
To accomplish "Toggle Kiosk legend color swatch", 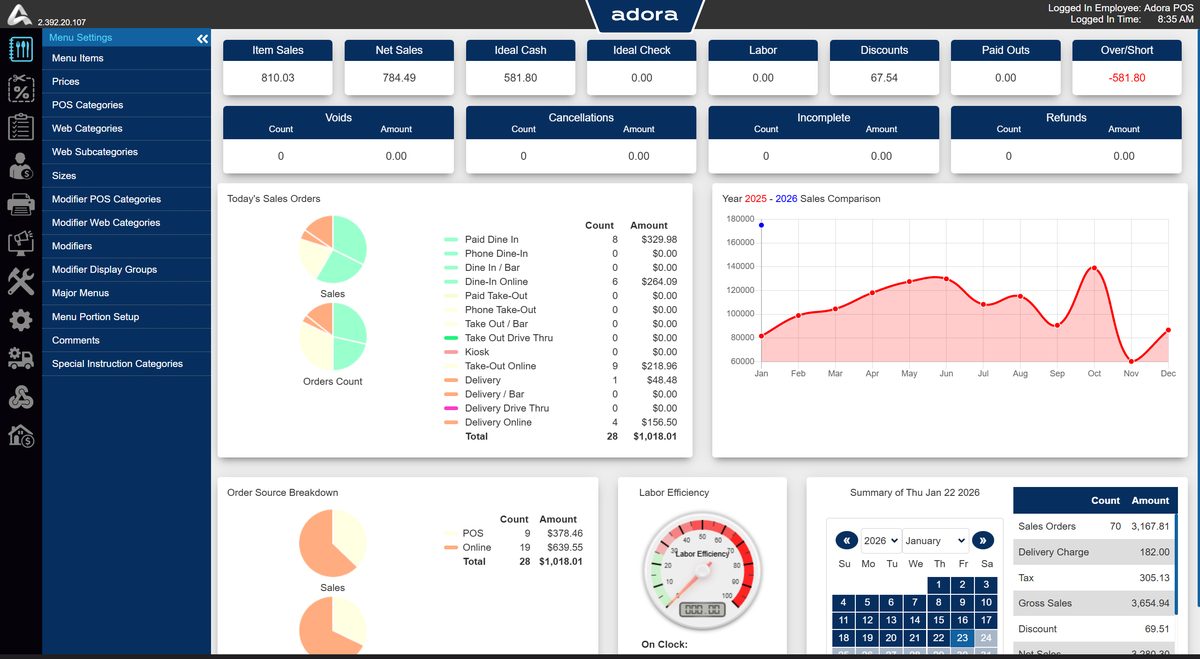I will point(450,352).
